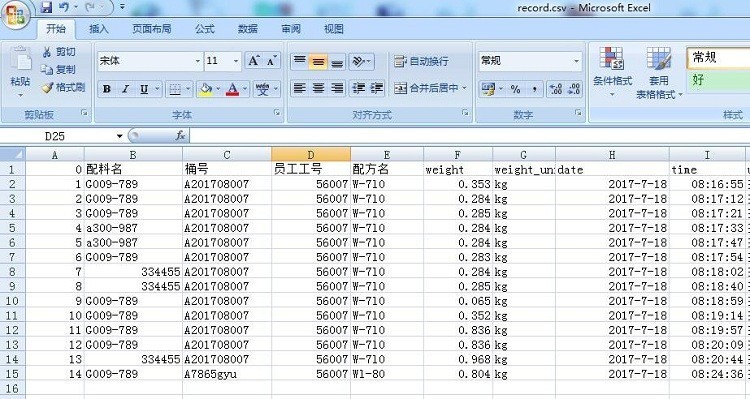Image resolution: width=750 pixels, height=399 pixels.
Task: Align text to bottom of cell
Action: [337, 61]
